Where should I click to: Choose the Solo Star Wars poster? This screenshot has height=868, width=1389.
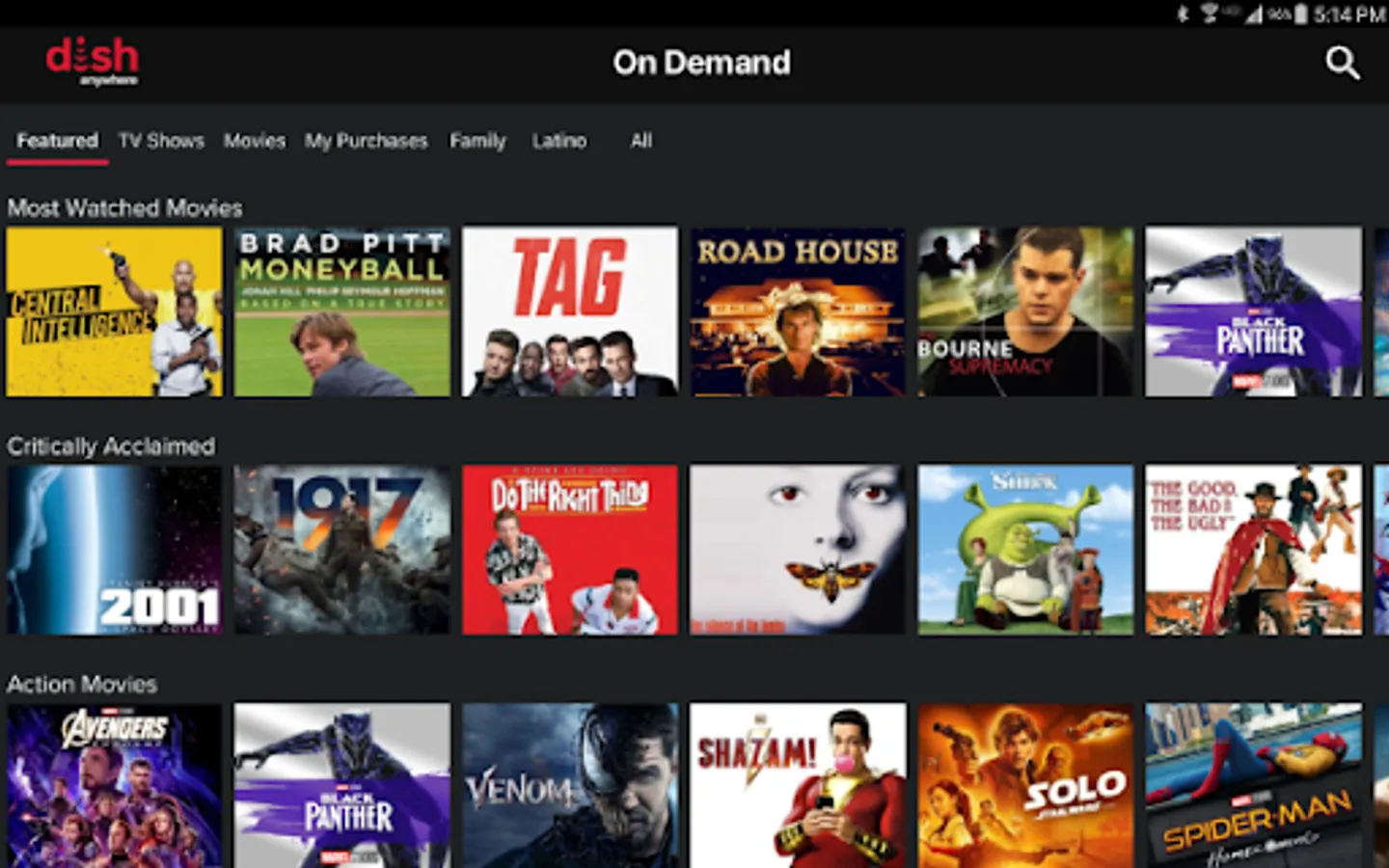point(1025,785)
